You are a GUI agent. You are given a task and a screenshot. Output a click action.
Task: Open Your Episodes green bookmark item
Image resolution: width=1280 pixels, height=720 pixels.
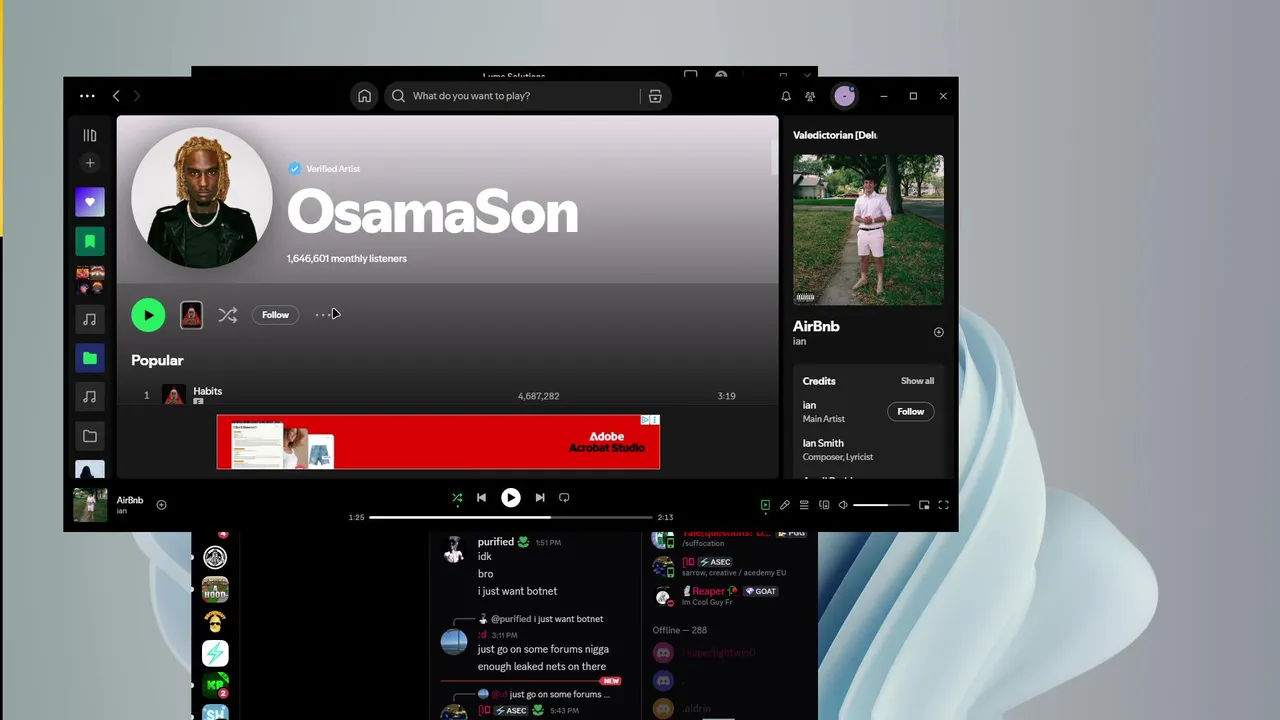89,241
